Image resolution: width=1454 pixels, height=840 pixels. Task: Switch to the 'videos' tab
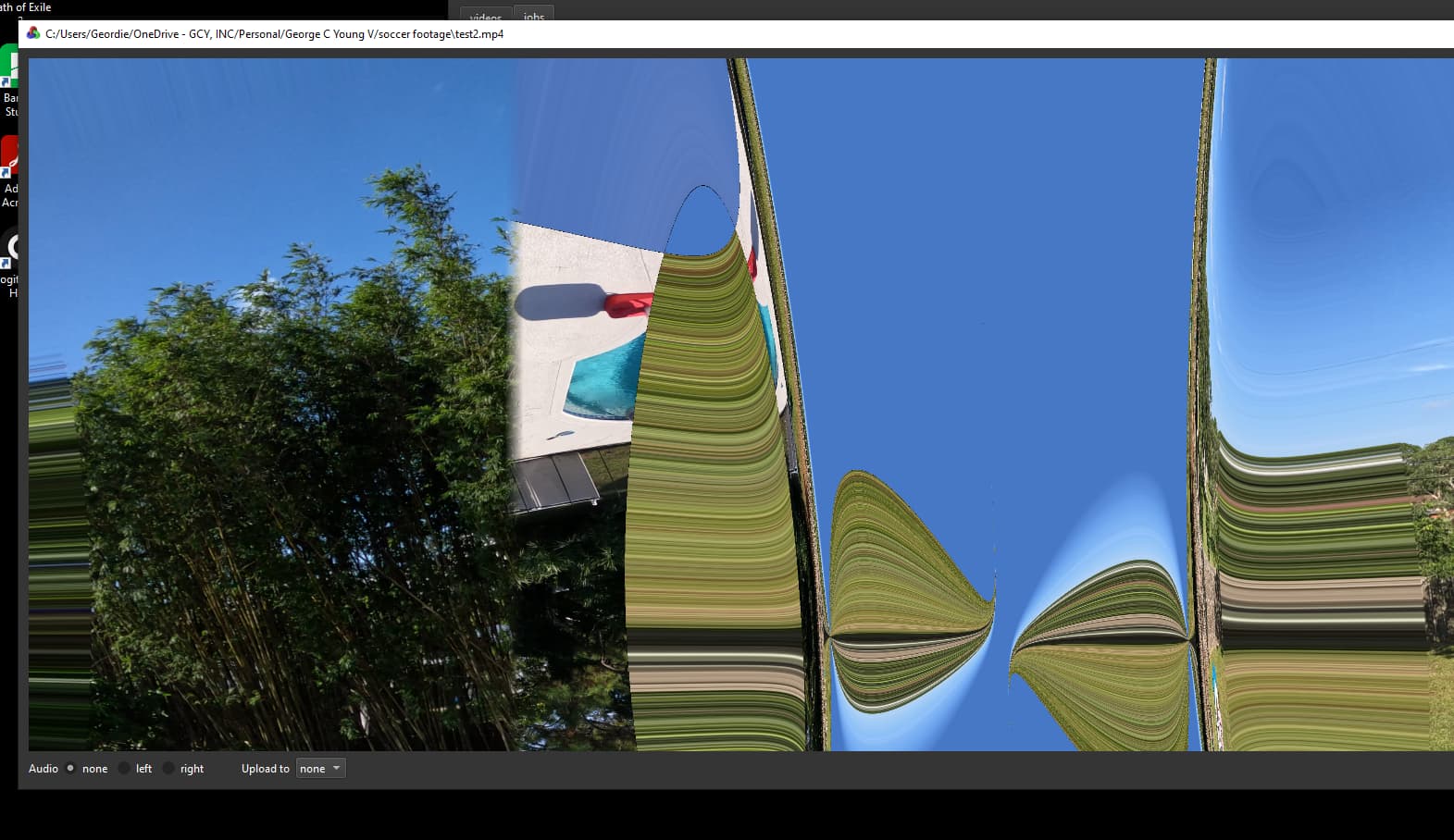tap(485, 16)
